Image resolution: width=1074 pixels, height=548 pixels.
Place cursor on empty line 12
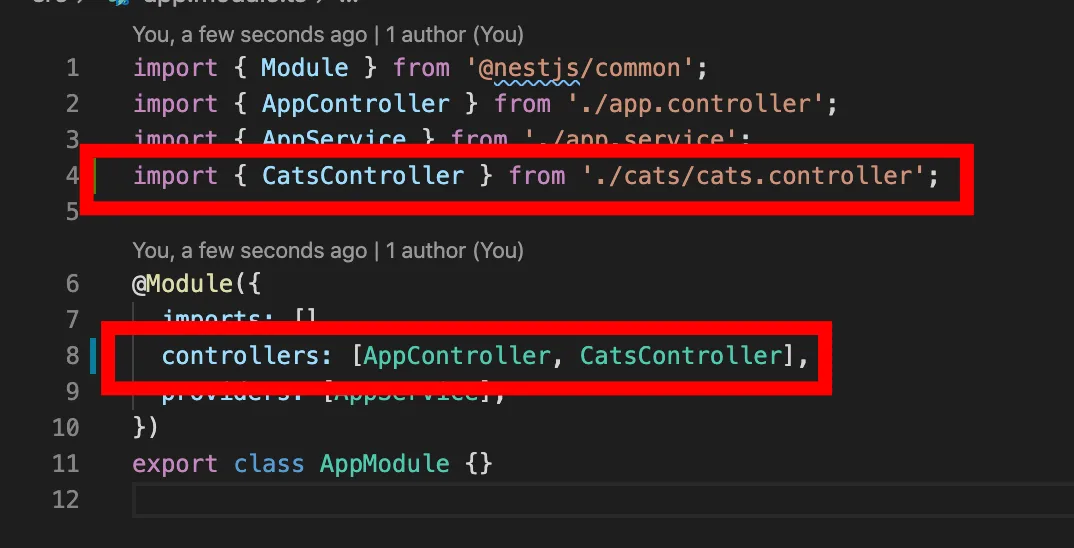click(x=603, y=500)
